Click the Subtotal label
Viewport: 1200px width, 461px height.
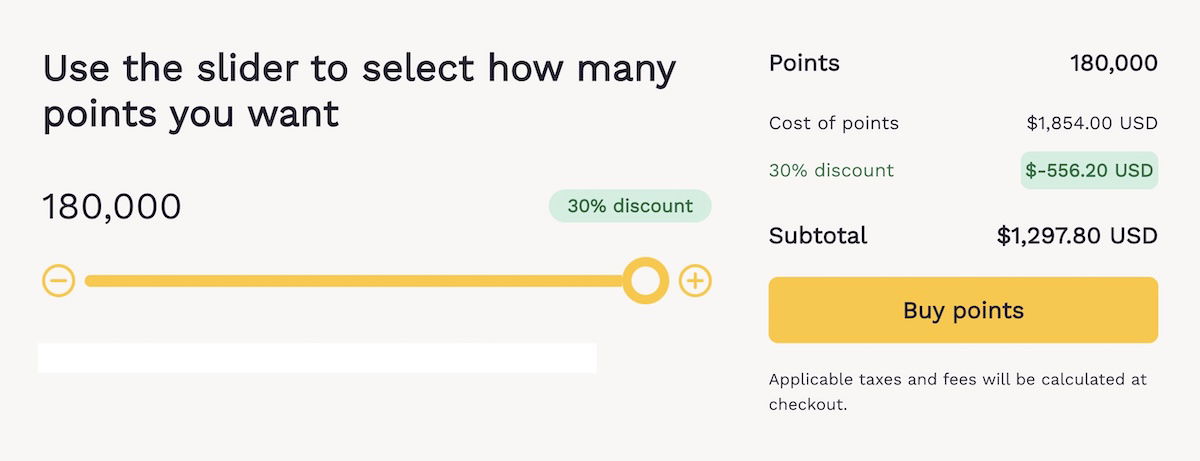click(818, 236)
